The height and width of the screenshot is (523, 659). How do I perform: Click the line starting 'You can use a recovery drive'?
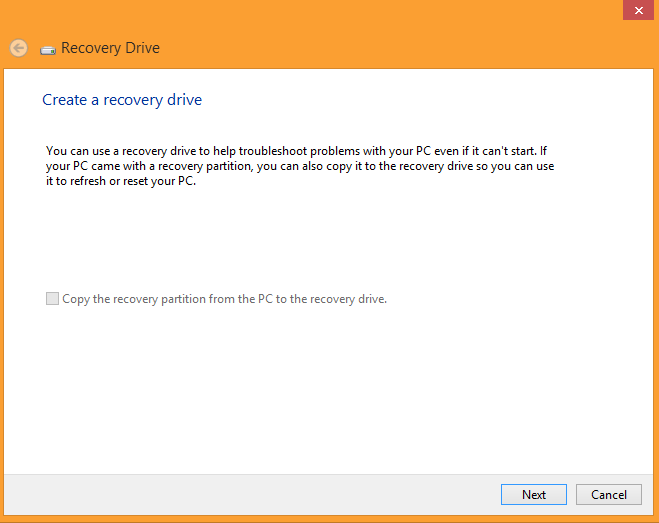[x=296, y=151]
